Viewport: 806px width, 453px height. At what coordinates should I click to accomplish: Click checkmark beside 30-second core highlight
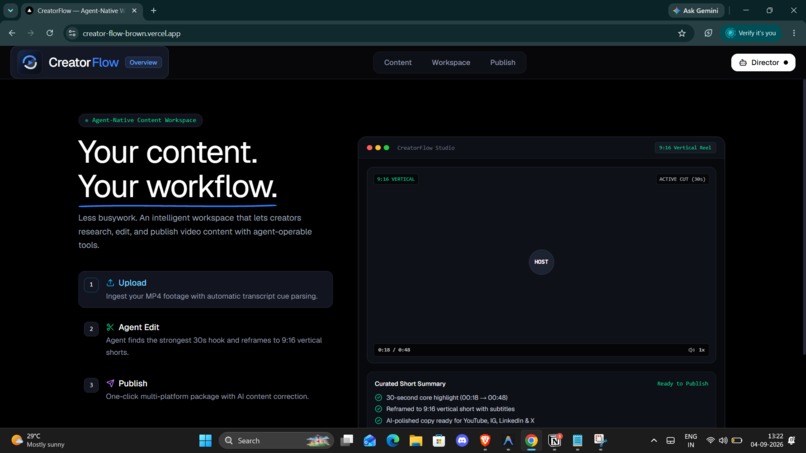[x=378, y=397]
